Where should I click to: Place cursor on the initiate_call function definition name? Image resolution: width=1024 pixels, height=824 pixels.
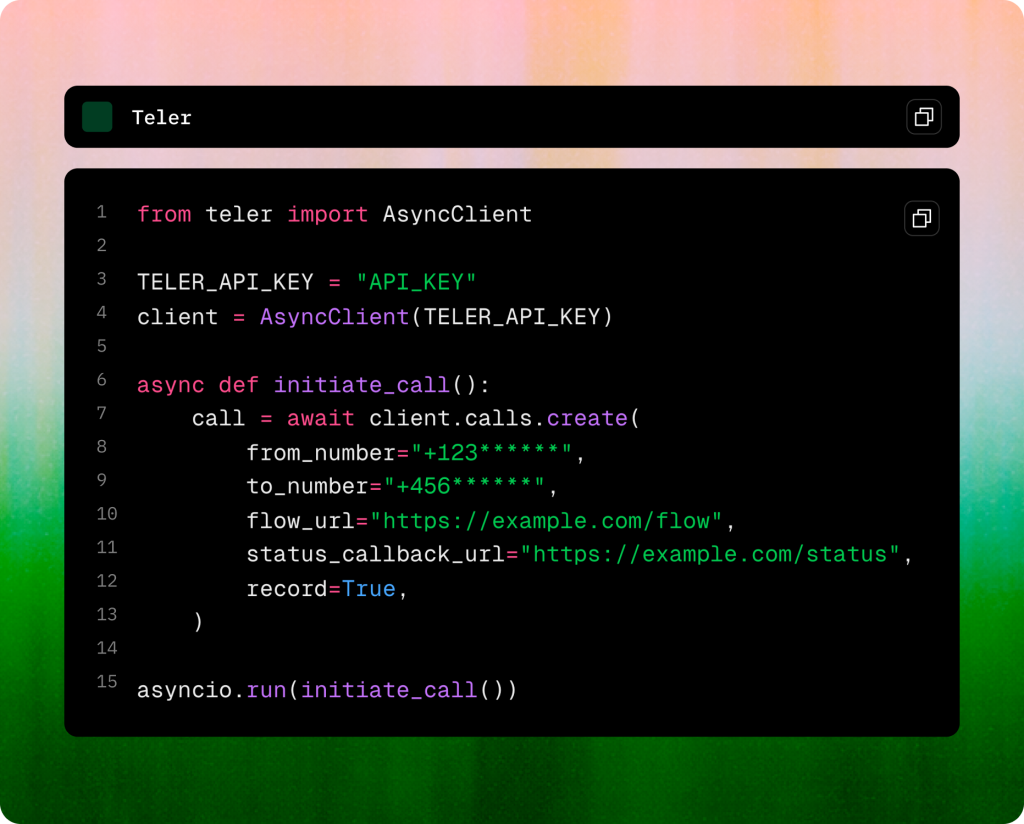click(x=361, y=385)
